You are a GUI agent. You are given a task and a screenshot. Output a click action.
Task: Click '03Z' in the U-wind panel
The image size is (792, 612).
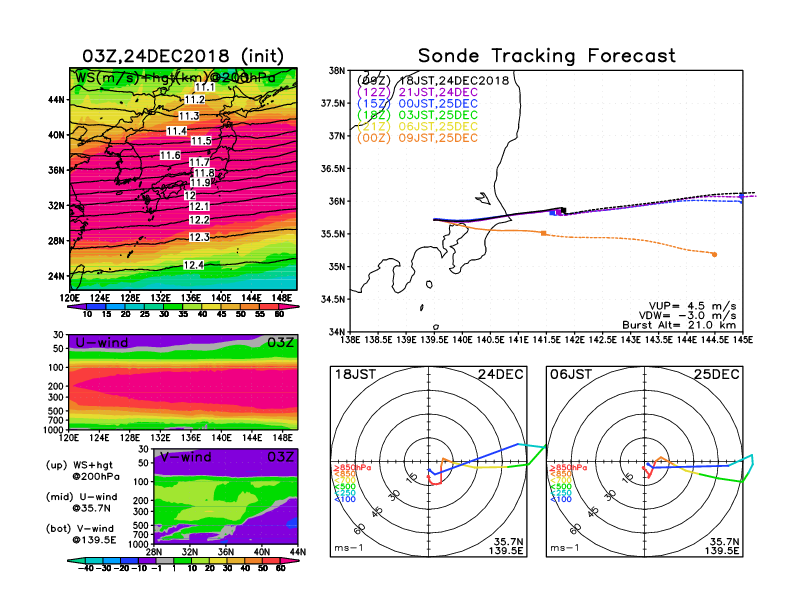(280, 342)
